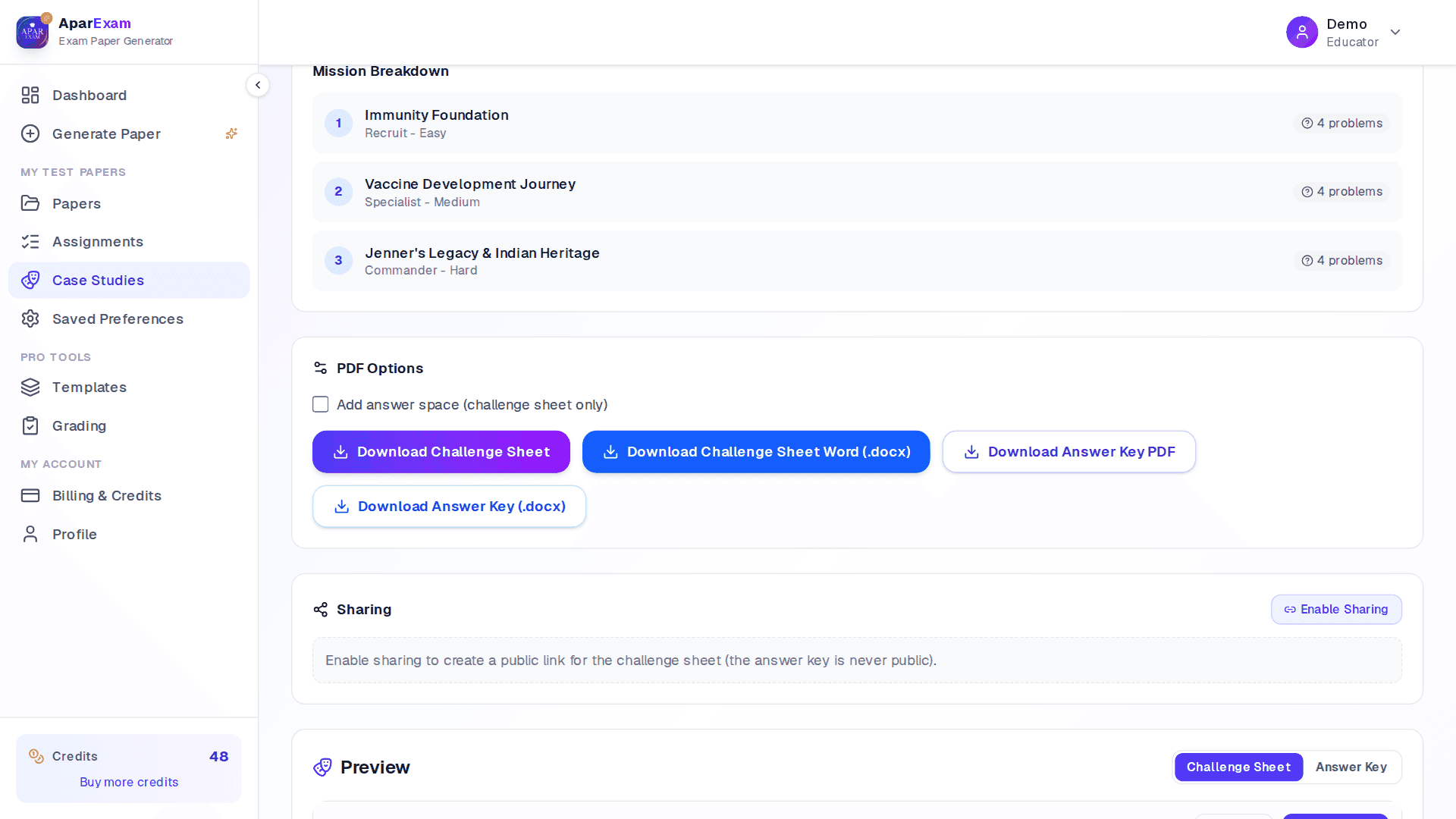Download Answer Key (.docx) file
This screenshot has width=1456, height=819.
click(450, 507)
